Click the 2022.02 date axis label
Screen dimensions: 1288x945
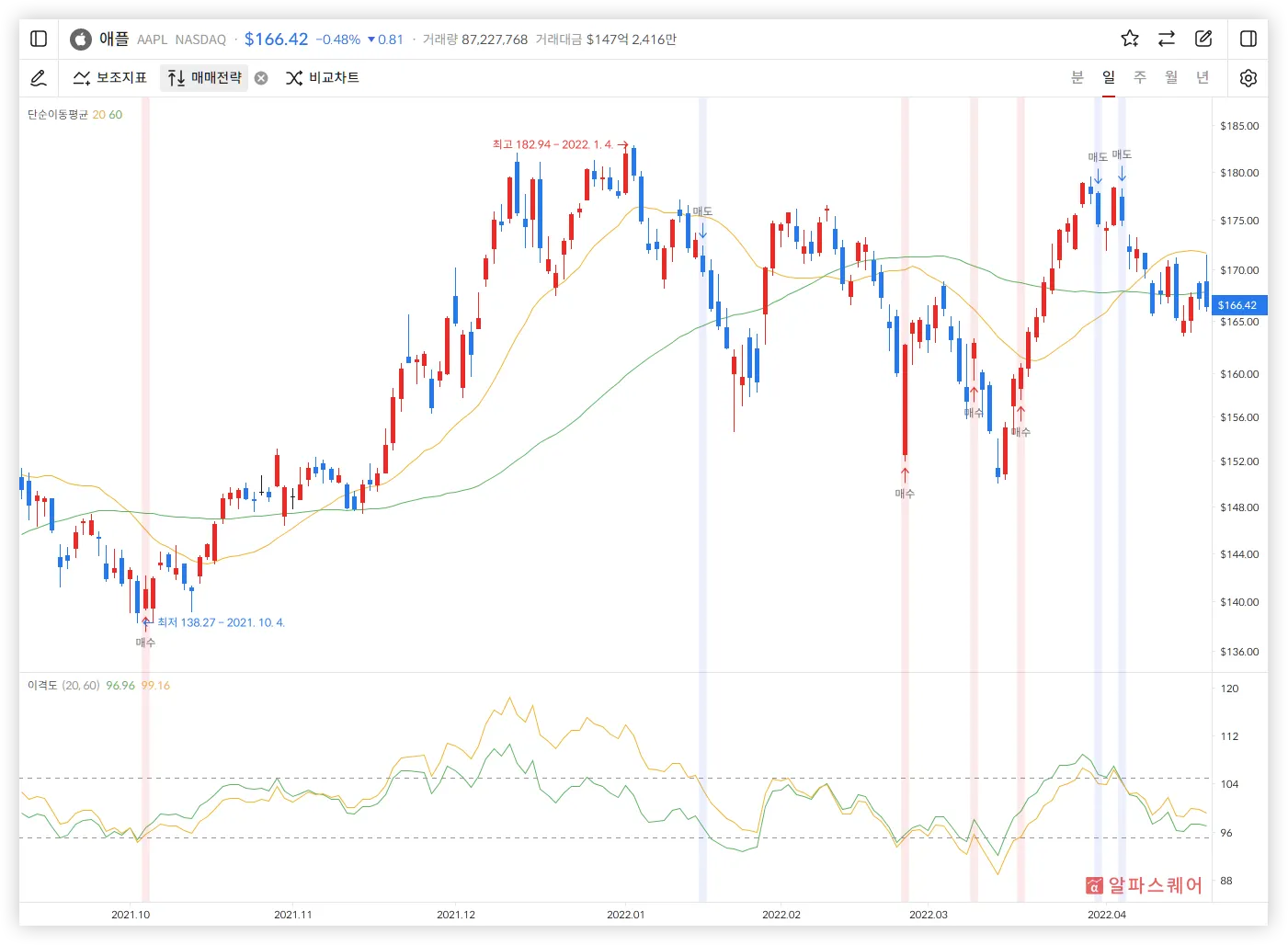[x=781, y=915]
